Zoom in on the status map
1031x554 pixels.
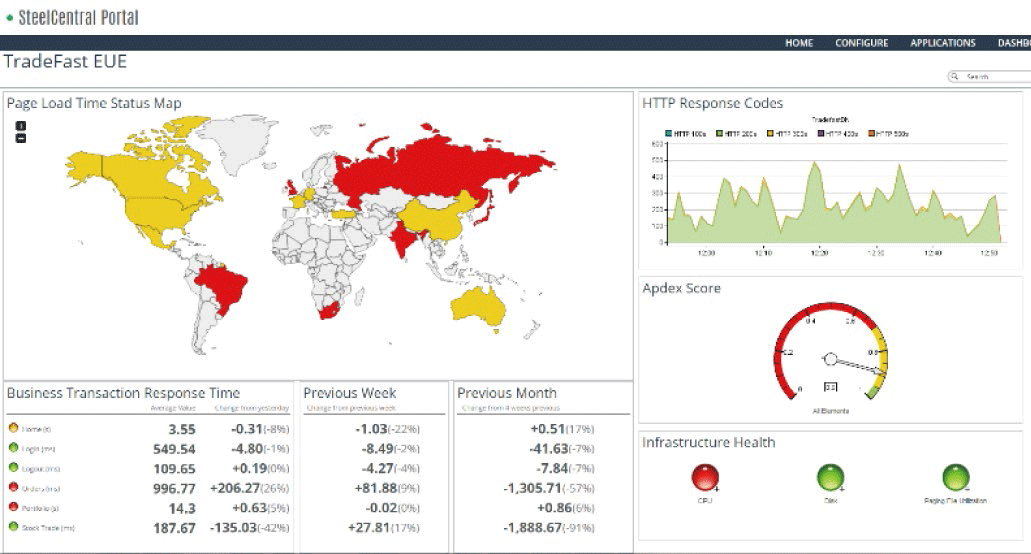21,125
